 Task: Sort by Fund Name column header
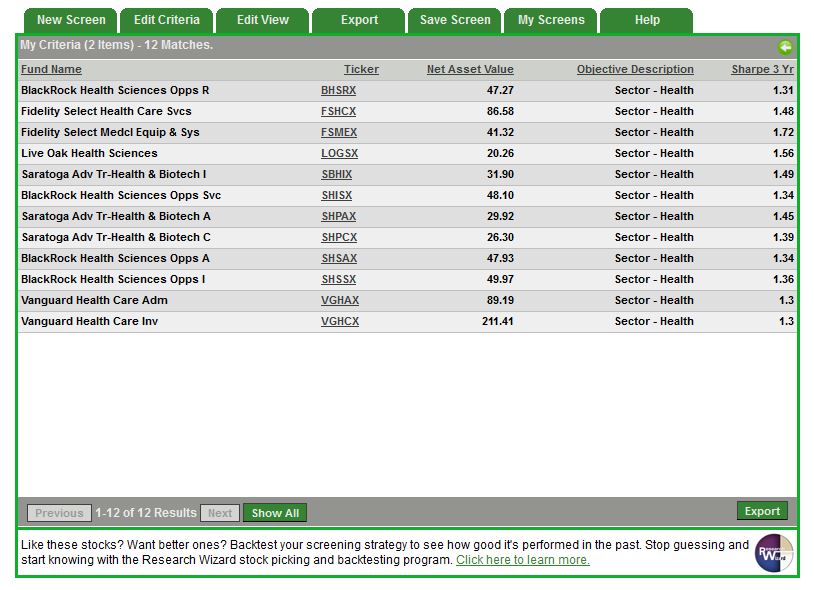51,70
